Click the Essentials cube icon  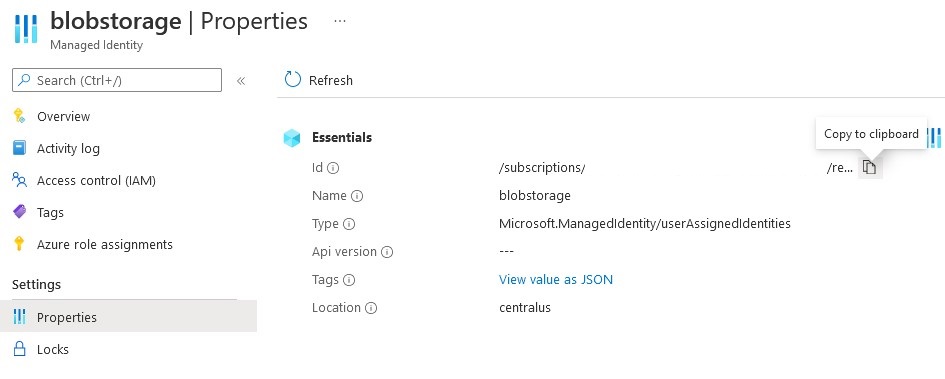(292, 138)
